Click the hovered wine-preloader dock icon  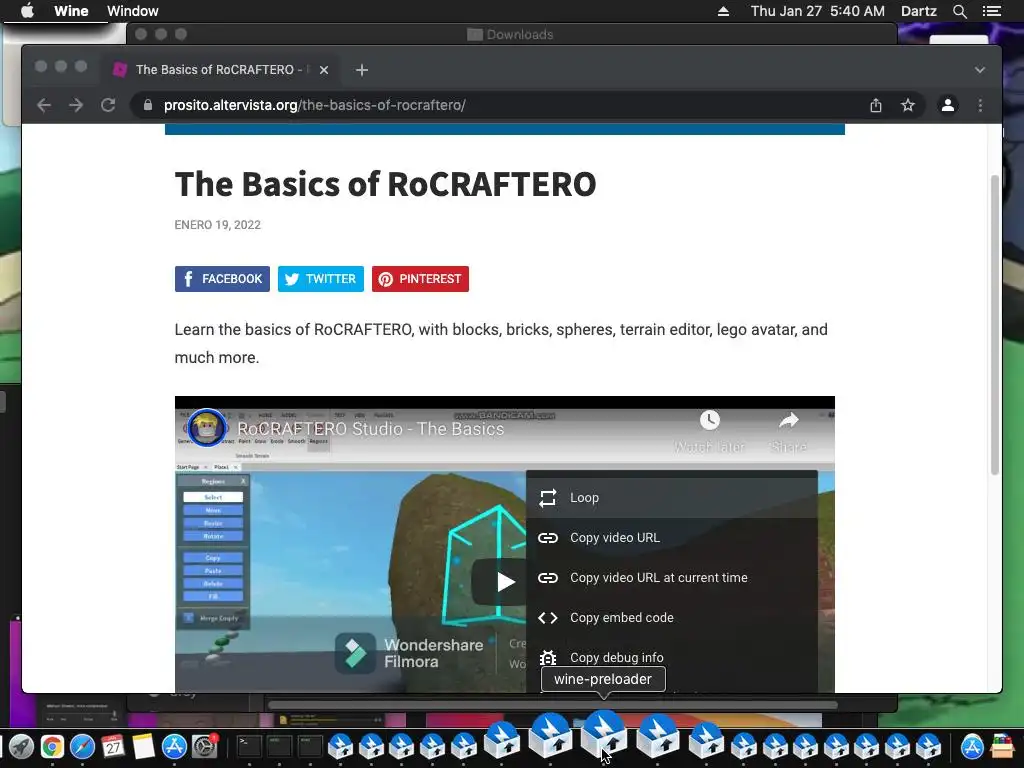coord(604,733)
